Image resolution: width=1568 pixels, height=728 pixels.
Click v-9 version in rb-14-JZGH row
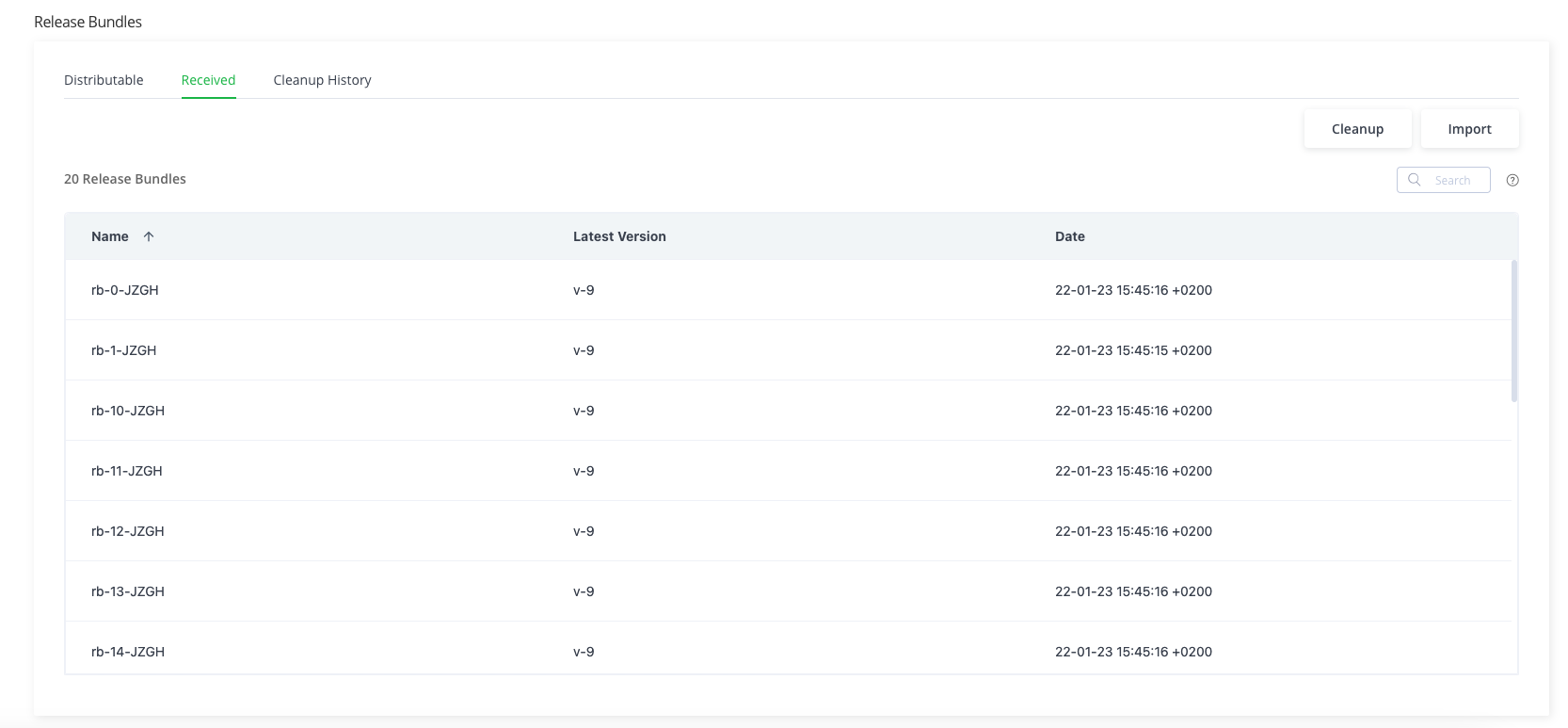584,652
